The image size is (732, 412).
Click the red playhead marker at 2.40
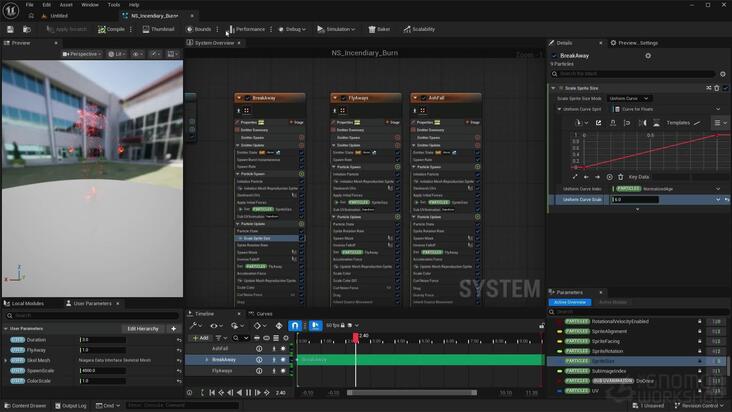tap(356, 337)
